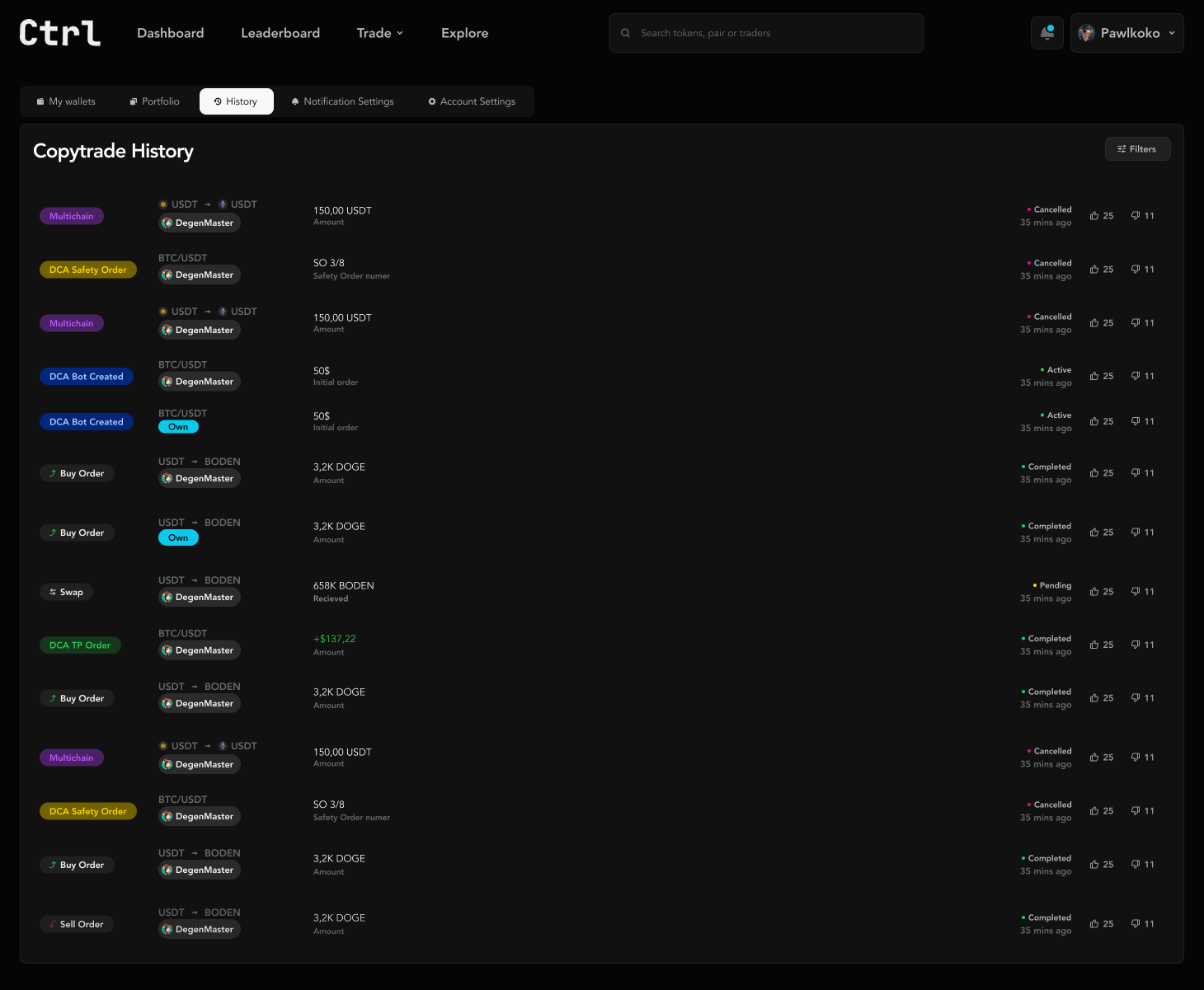Click Active status in DCA Bot Own row

point(1056,415)
